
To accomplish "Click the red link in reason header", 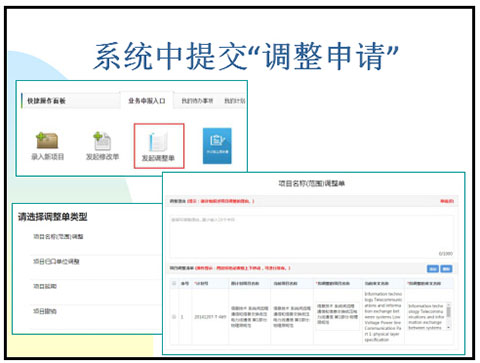I will point(447,201).
